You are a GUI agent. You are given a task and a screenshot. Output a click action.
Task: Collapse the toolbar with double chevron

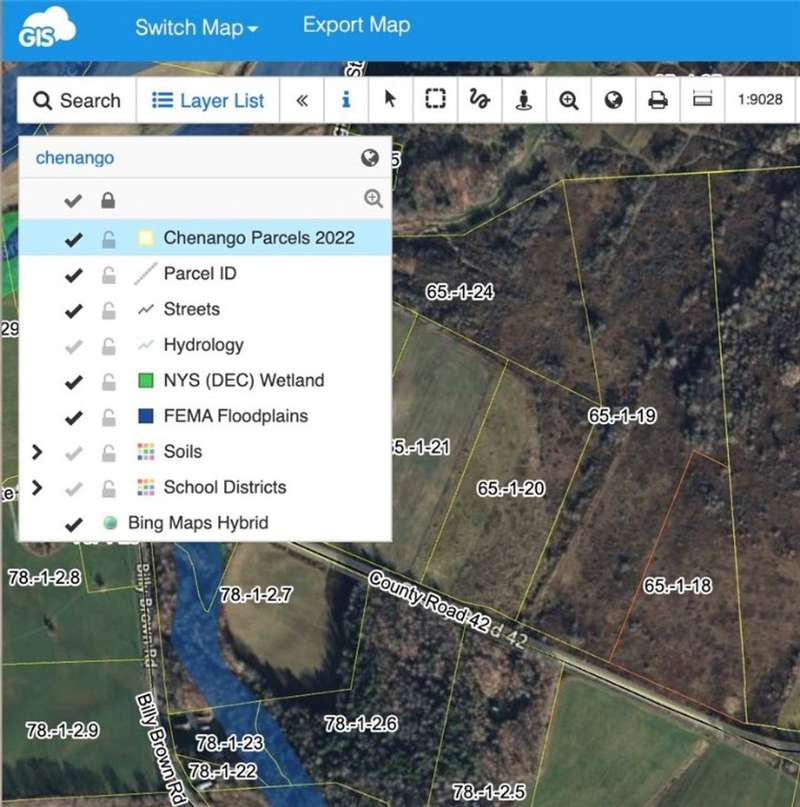(x=301, y=100)
